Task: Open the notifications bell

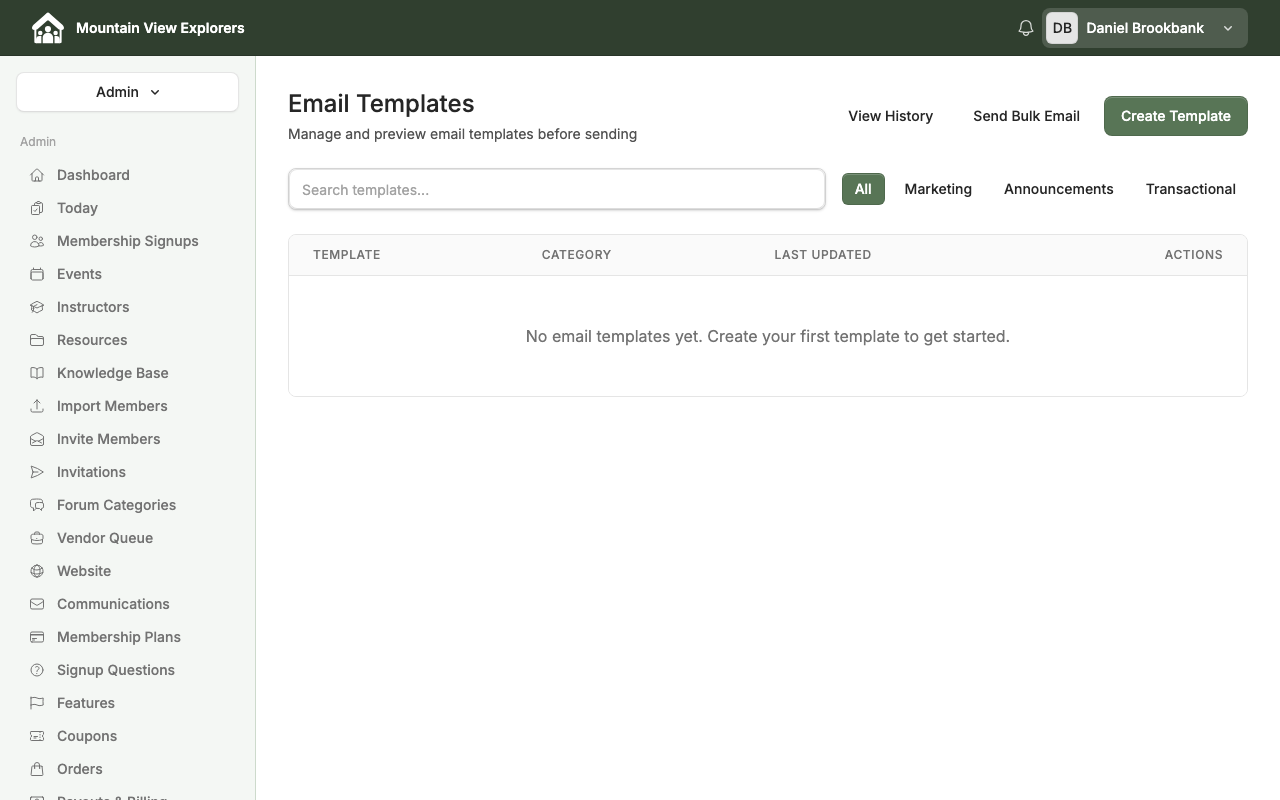Action: (x=1025, y=28)
